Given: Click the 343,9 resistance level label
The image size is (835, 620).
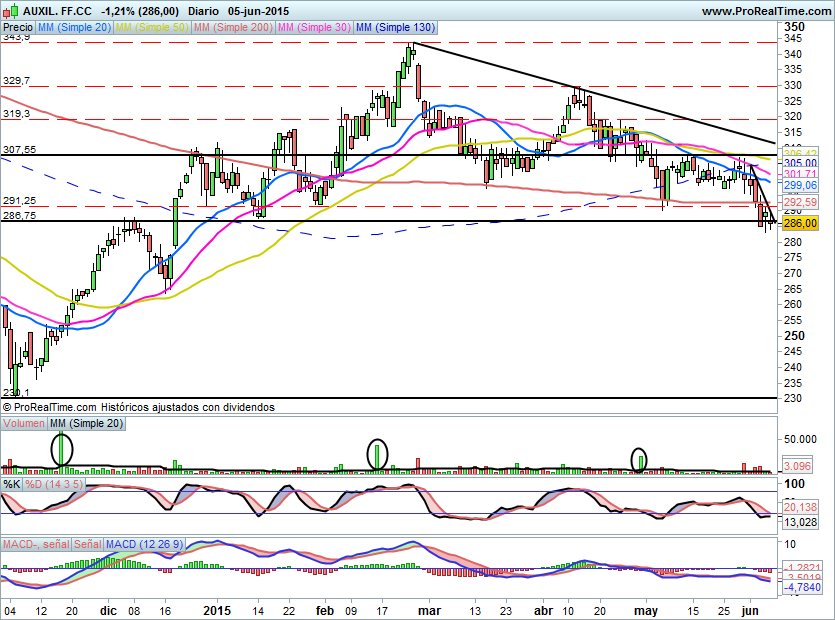Looking at the screenshot, I should [15, 37].
